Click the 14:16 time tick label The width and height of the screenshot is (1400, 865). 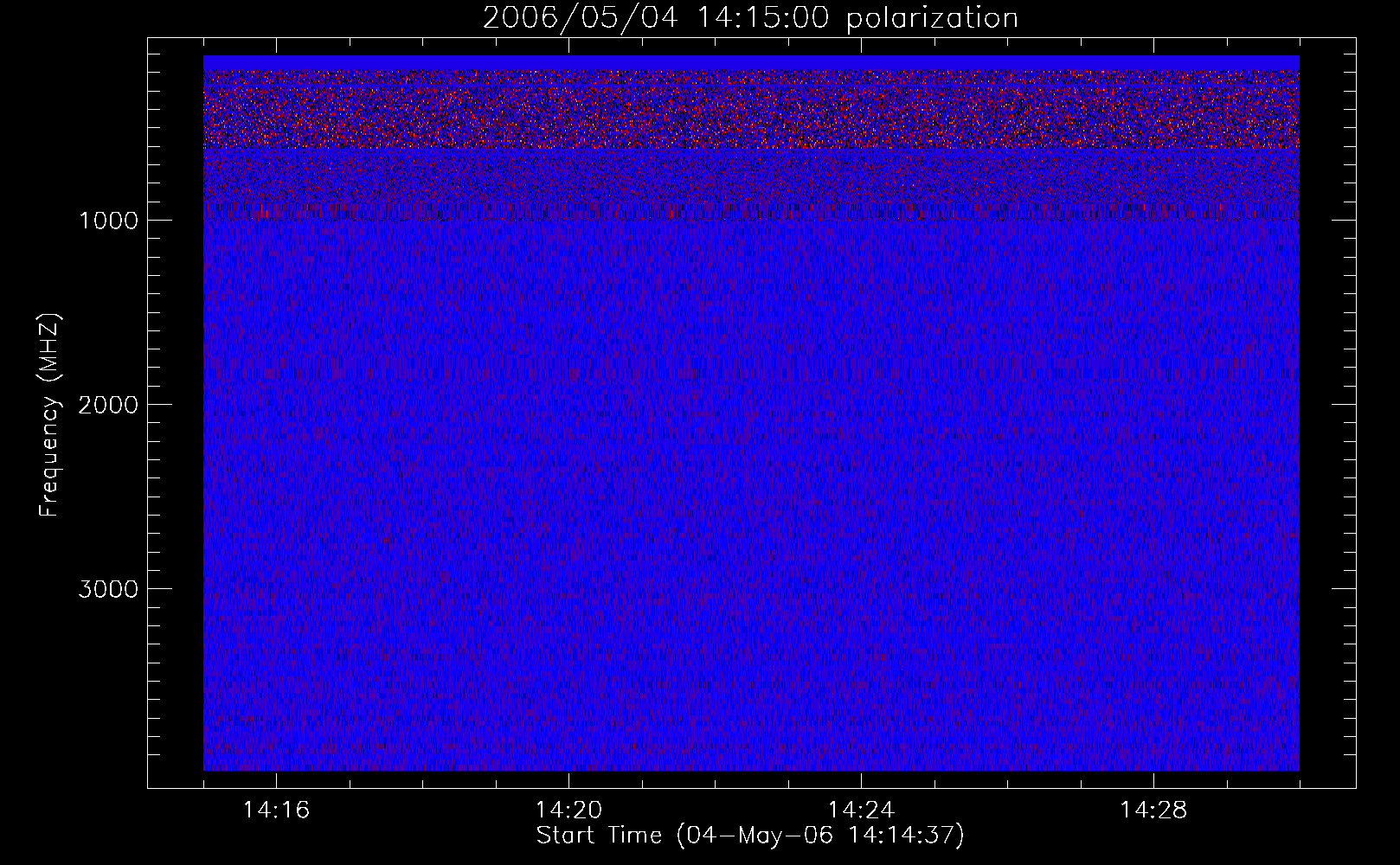point(276,811)
